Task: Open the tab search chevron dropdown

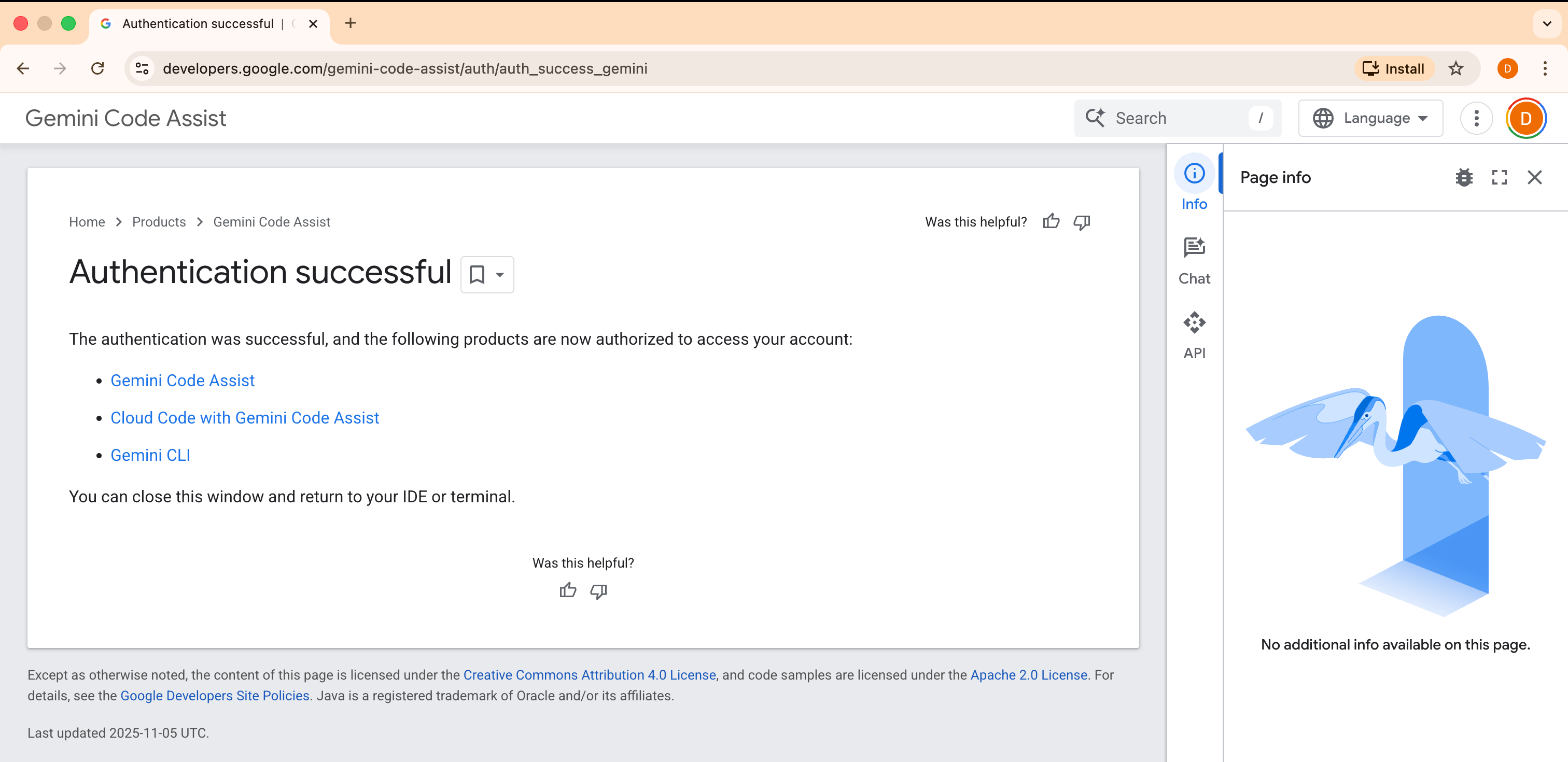Action: pos(1547,24)
